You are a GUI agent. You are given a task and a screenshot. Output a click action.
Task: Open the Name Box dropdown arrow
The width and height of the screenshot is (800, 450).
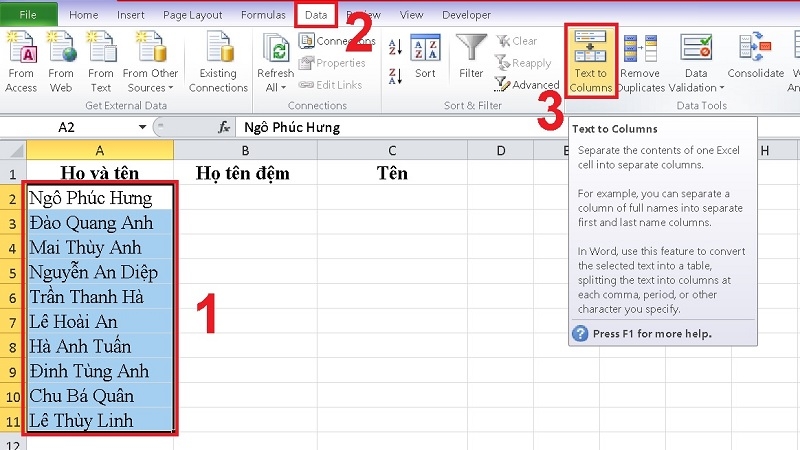142,127
